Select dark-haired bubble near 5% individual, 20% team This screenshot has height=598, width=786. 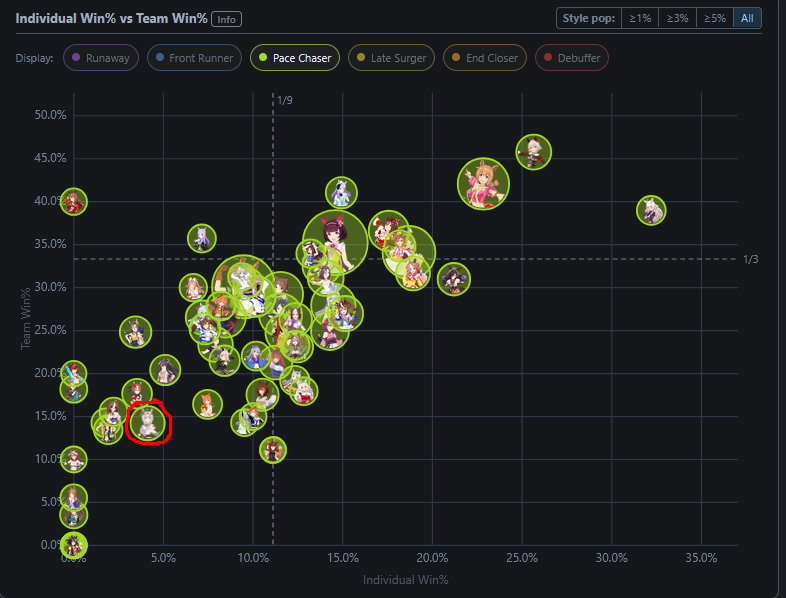point(165,370)
